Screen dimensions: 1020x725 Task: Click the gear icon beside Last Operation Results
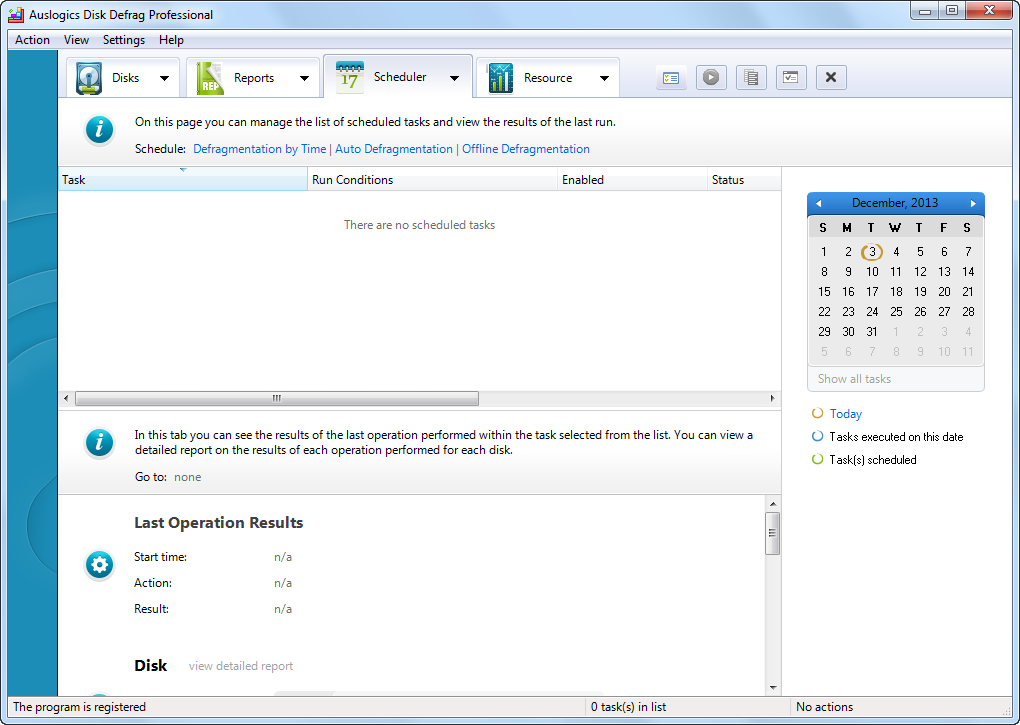(100, 564)
